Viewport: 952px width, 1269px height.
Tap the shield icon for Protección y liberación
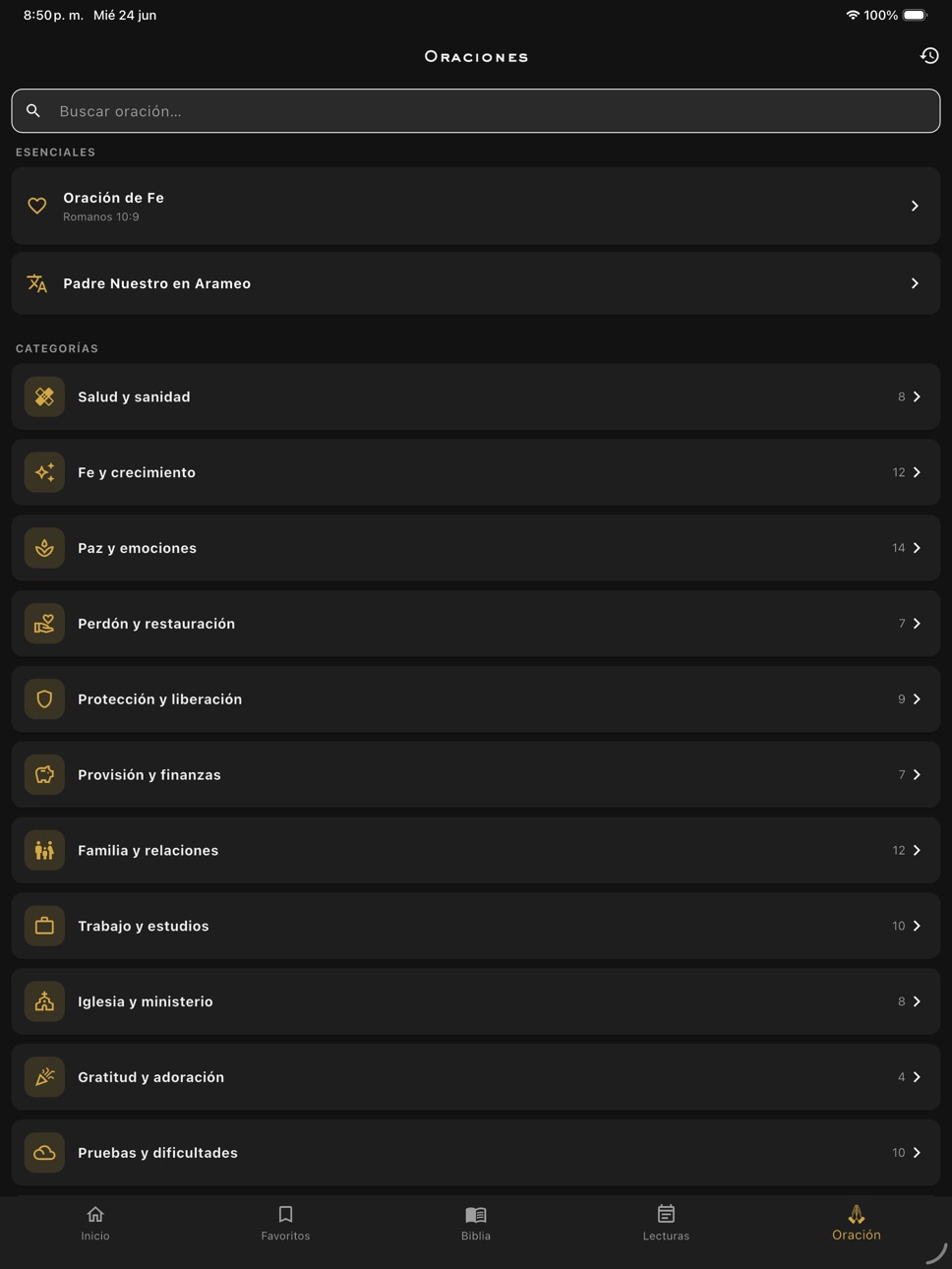44,699
